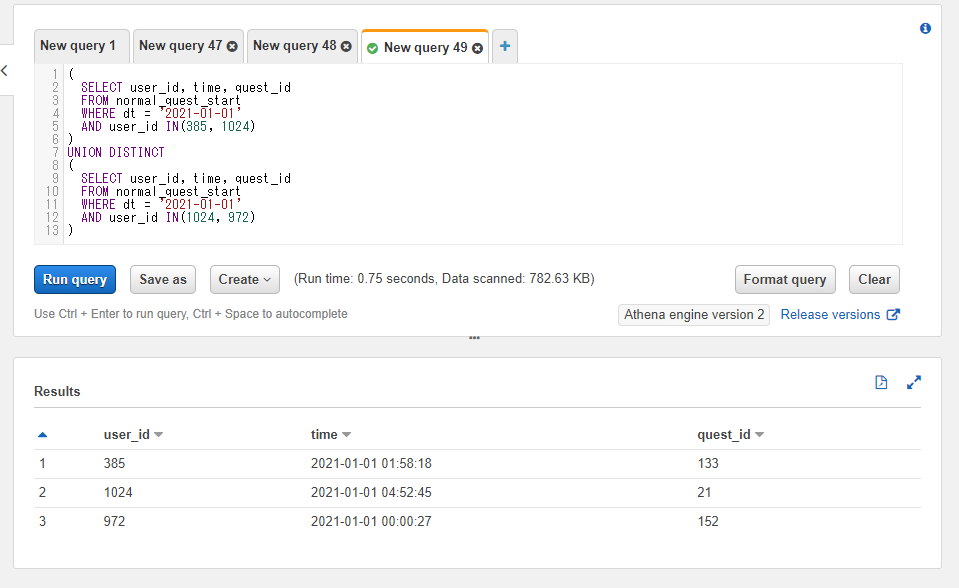Click the Results heading

pyautogui.click(x=57, y=392)
